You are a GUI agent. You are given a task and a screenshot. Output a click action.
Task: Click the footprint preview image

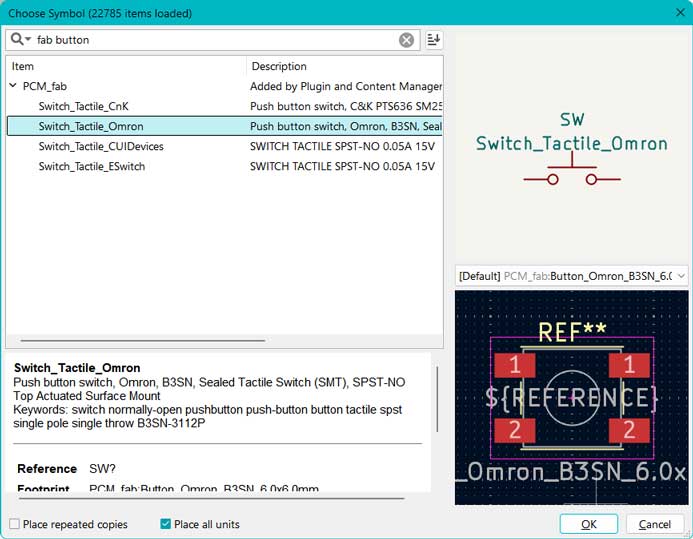click(571, 398)
